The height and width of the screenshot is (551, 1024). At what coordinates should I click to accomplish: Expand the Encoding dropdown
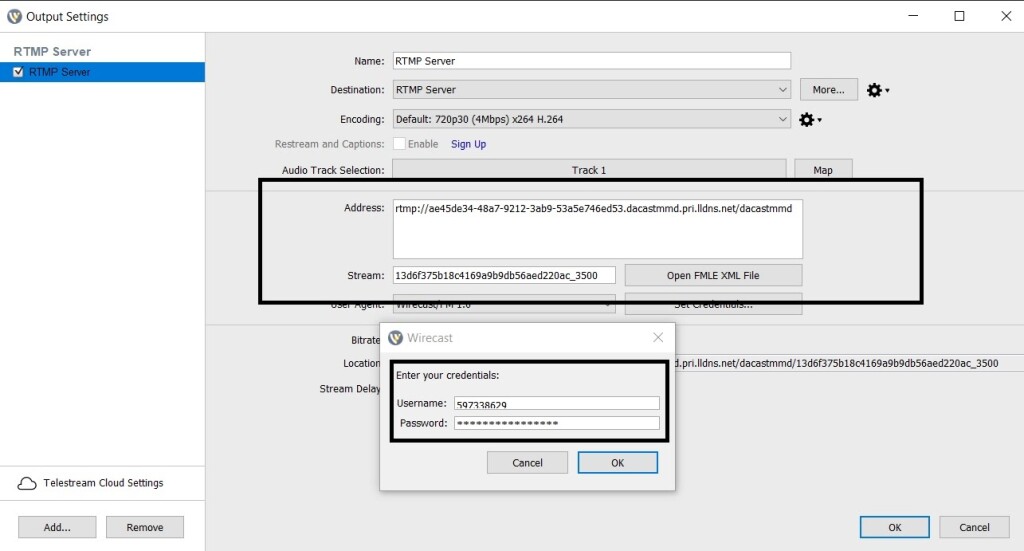(782, 119)
